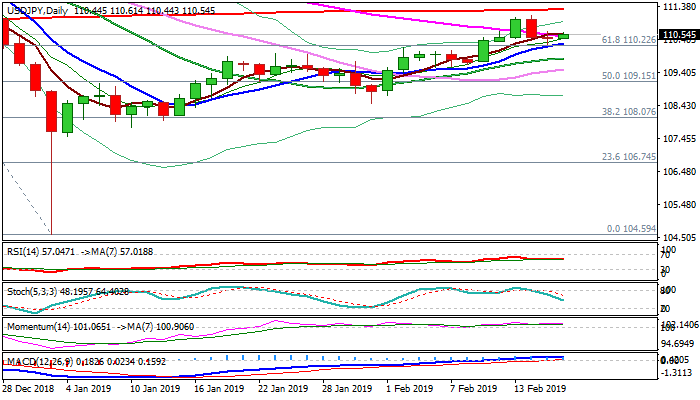Select the 1 Feb 2019 date marker
The image size is (700, 400).
(409, 388)
